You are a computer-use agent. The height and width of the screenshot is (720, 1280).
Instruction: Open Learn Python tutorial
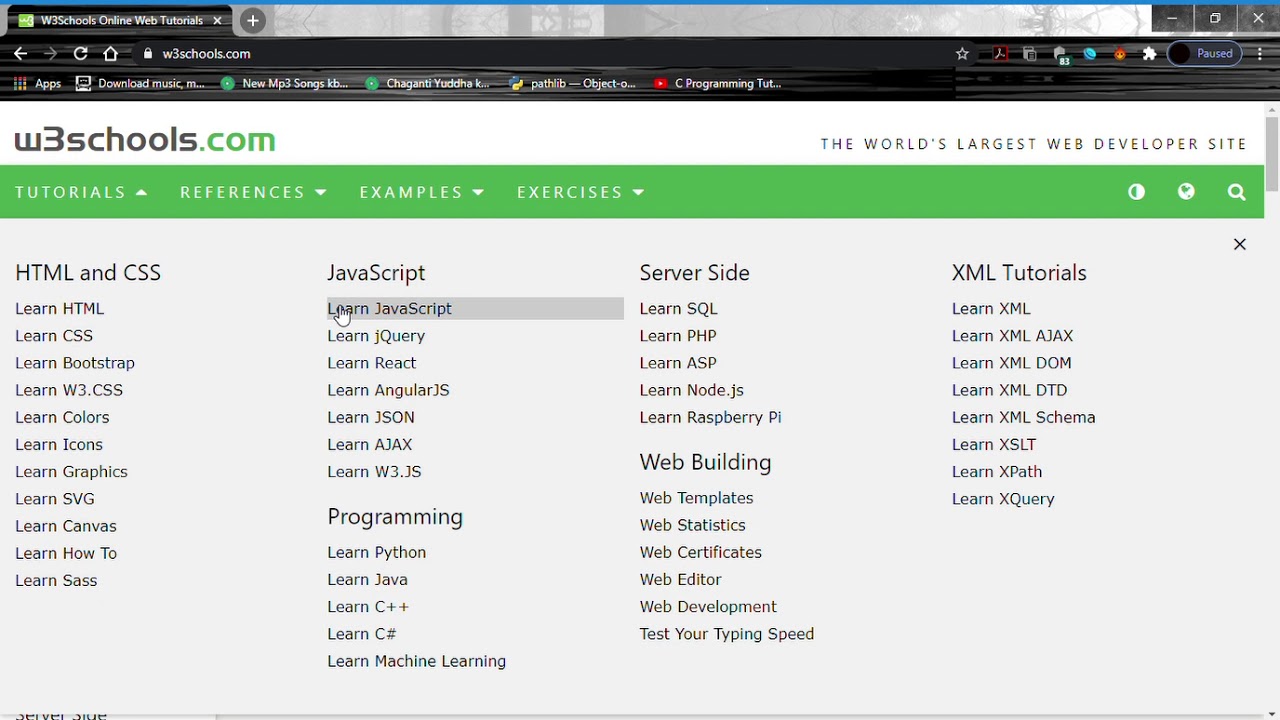coord(376,553)
